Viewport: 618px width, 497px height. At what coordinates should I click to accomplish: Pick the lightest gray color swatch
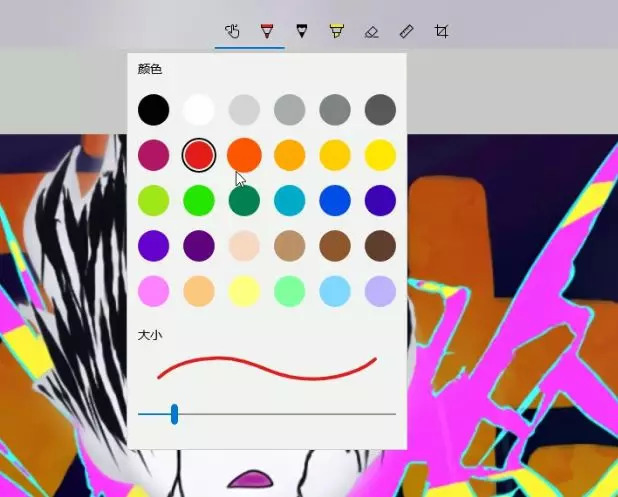(244, 110)
